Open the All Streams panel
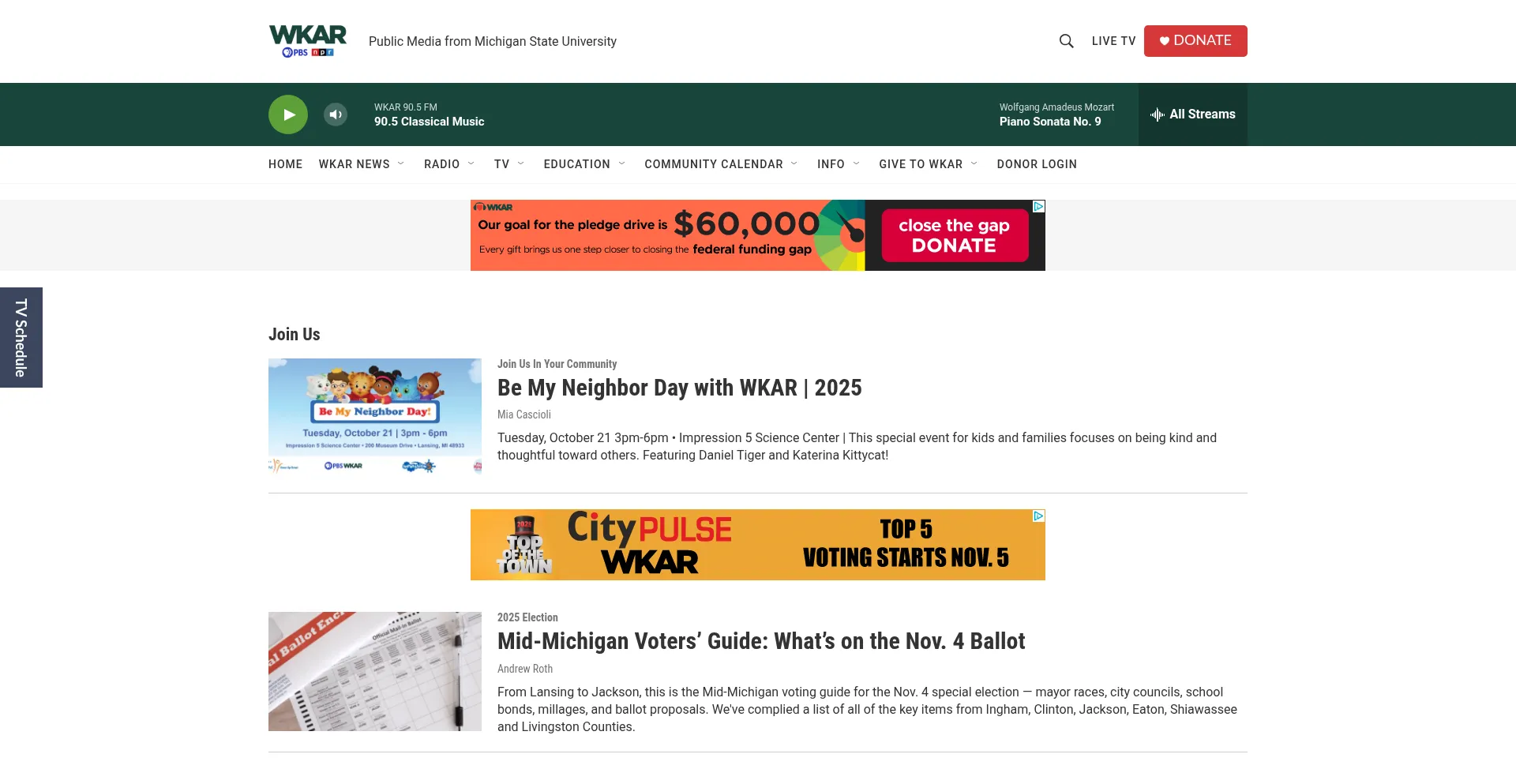 1192,114
